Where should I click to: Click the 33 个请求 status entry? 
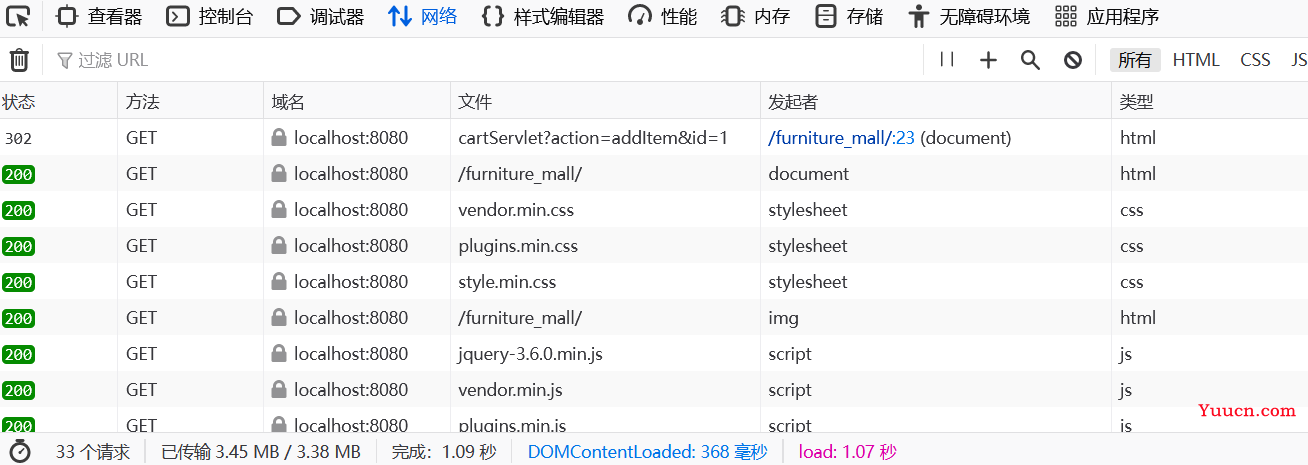tap(93, 452)
